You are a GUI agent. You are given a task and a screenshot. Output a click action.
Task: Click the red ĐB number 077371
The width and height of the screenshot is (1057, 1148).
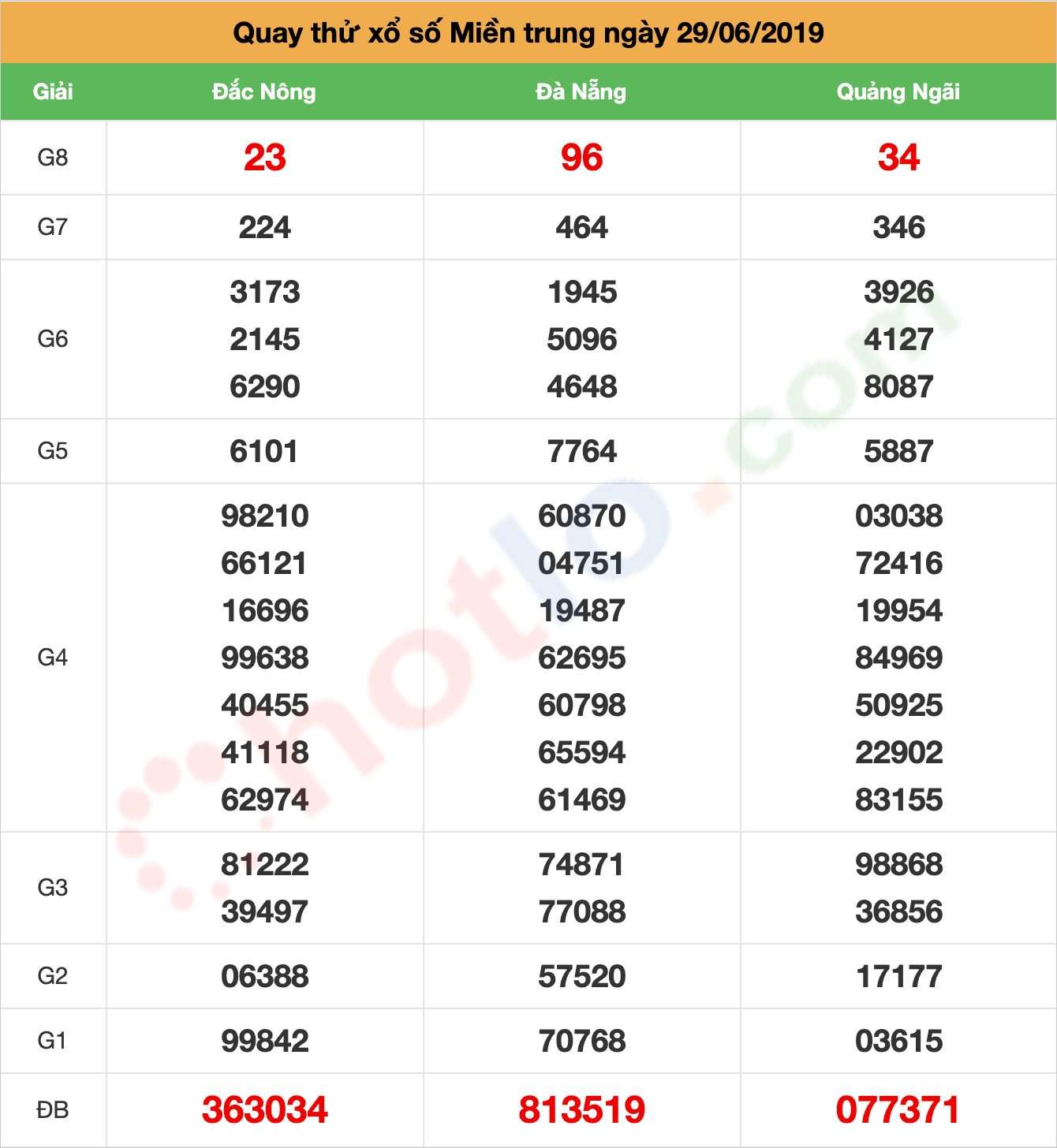pyautogui.click(x=898, y=1110)
